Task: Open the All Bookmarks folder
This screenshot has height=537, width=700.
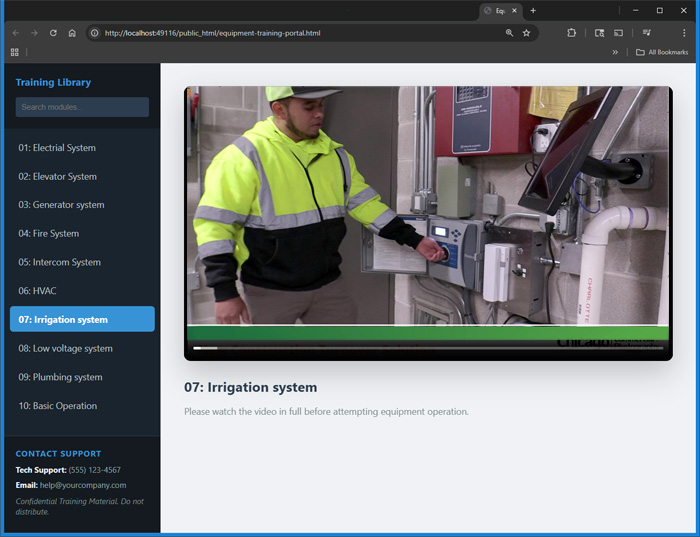Action: click(662, 52)
